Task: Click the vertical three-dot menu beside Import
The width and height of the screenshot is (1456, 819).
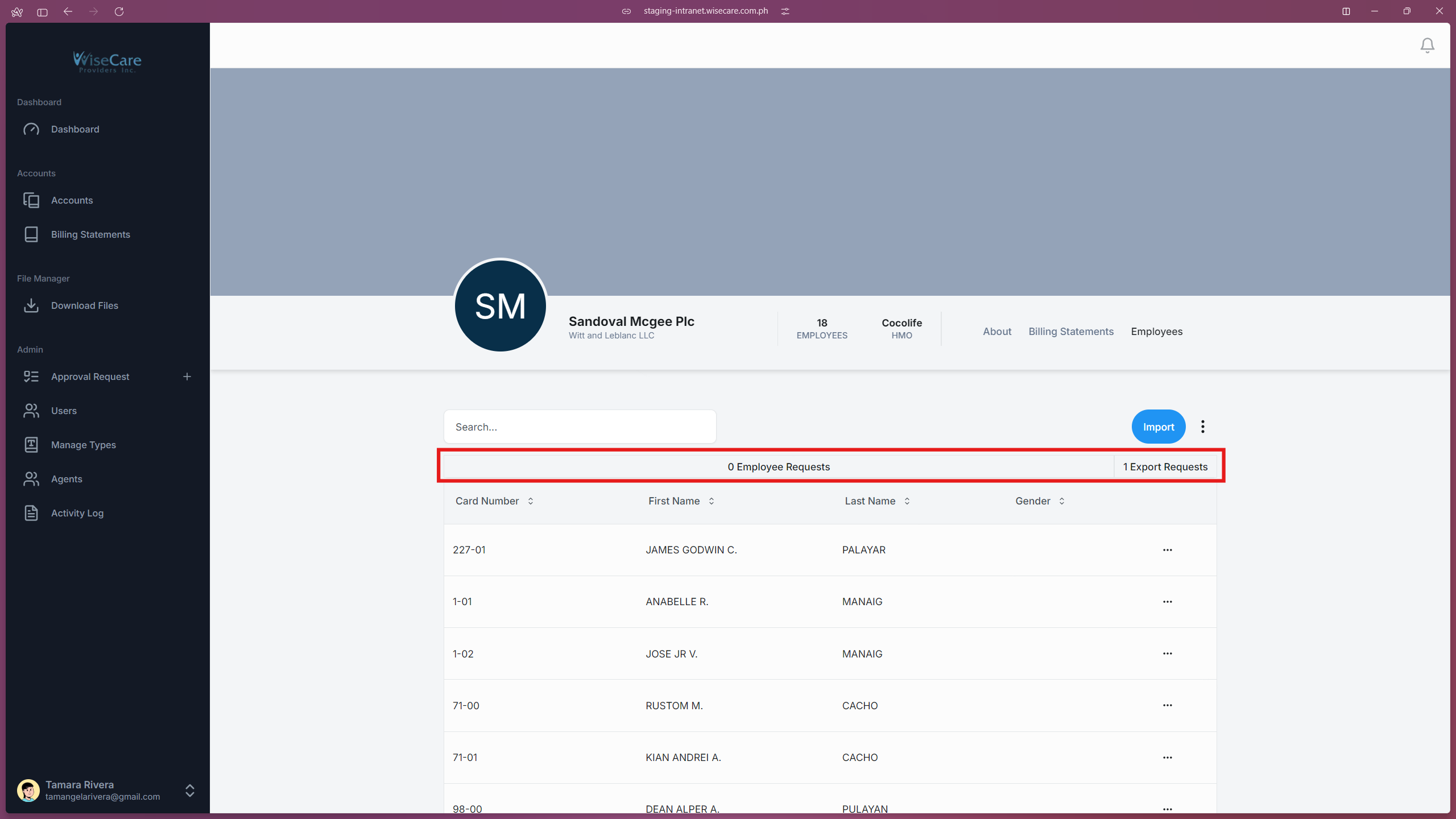Action: point(1202,427)
